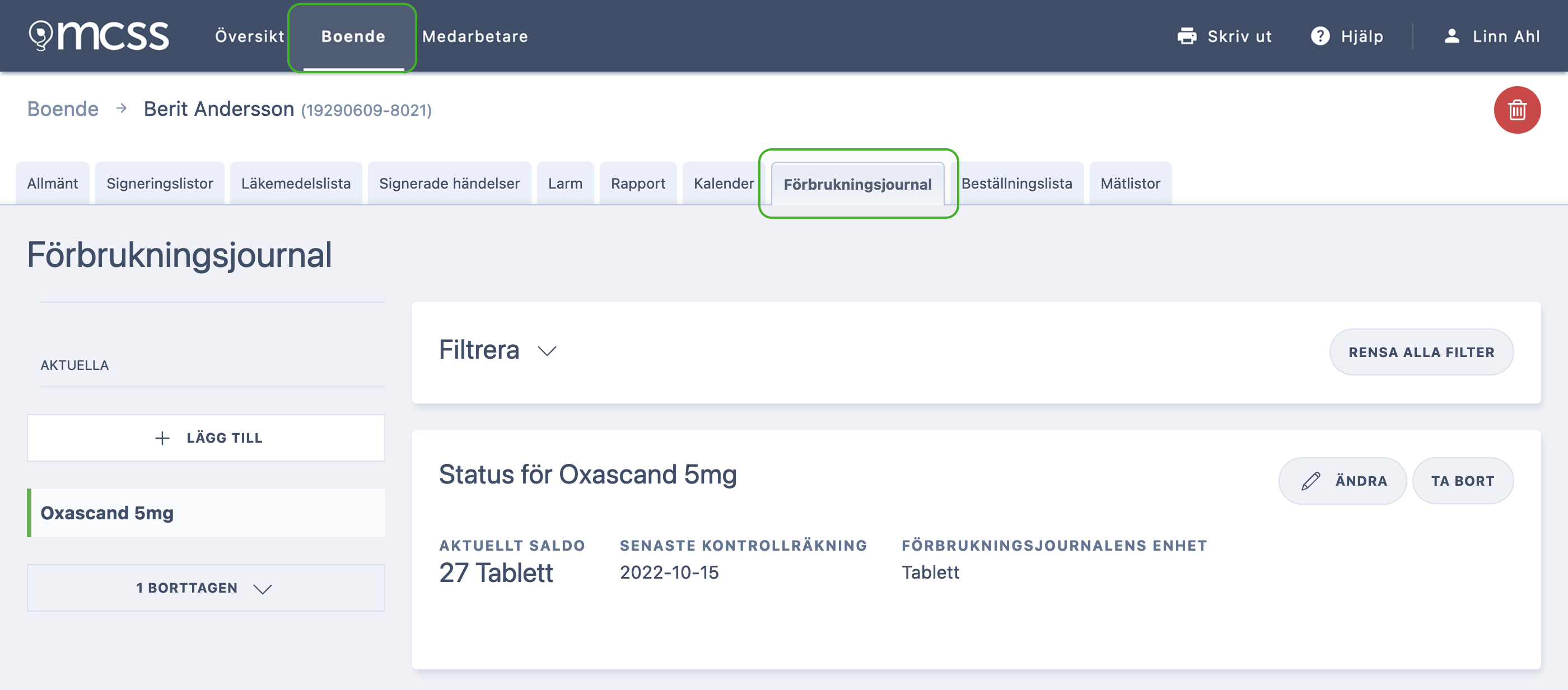Open the Beställningslista tab

(1016, 183)
